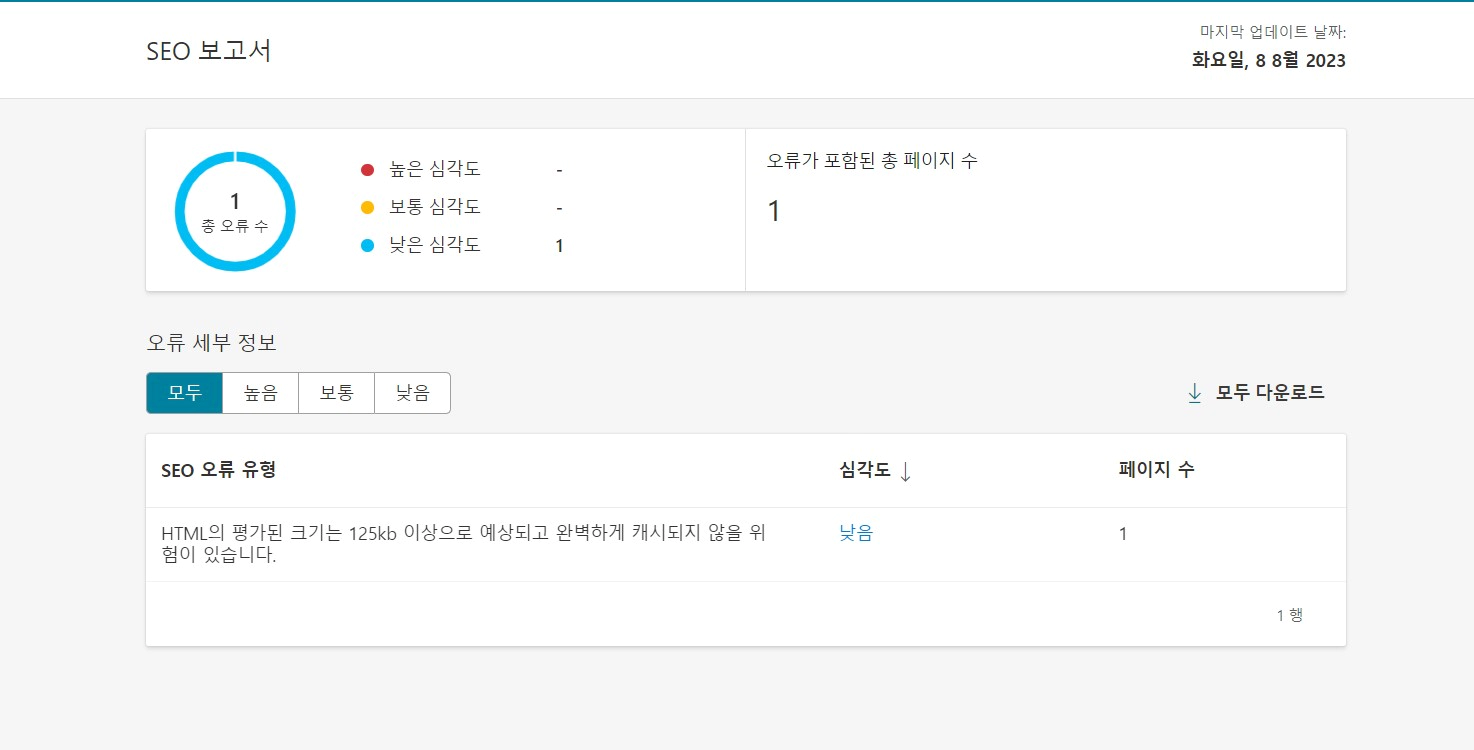
Task: Click the yellow 보통 심각도 severity dot
Action: 367,207
